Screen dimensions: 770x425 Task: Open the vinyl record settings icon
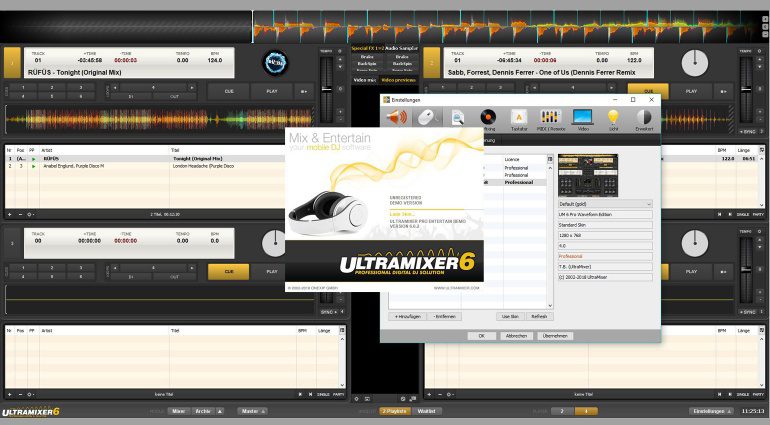(488, 118)
